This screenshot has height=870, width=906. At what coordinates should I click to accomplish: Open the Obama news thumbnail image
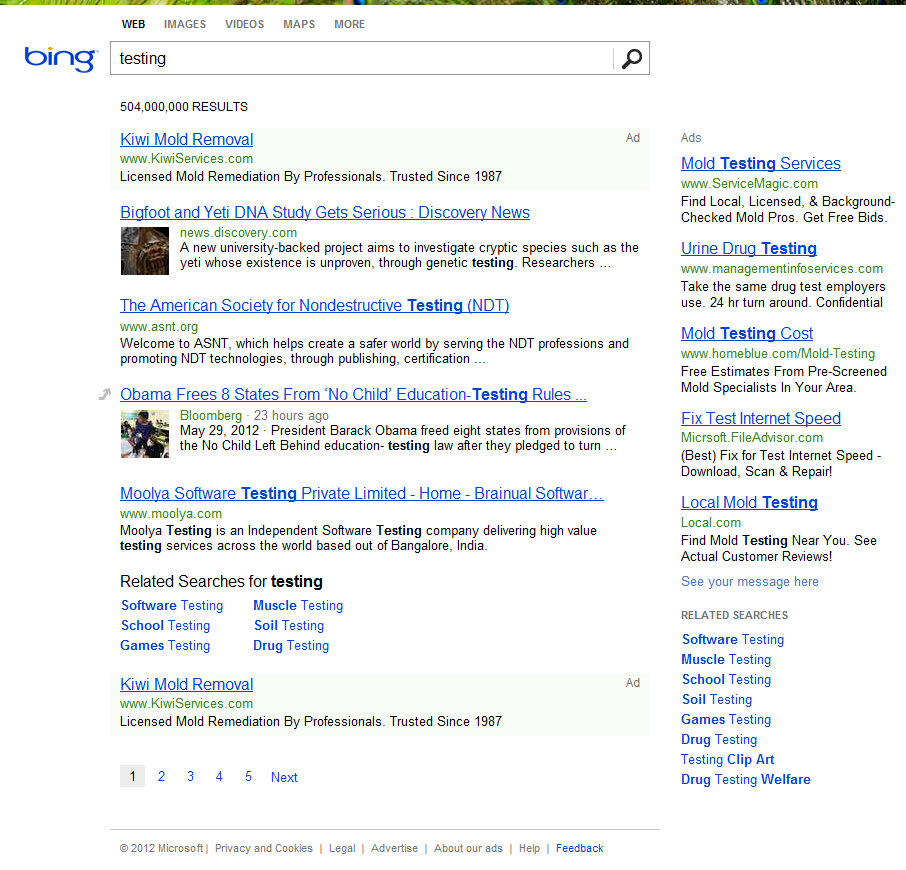click(x=144, y=434)
